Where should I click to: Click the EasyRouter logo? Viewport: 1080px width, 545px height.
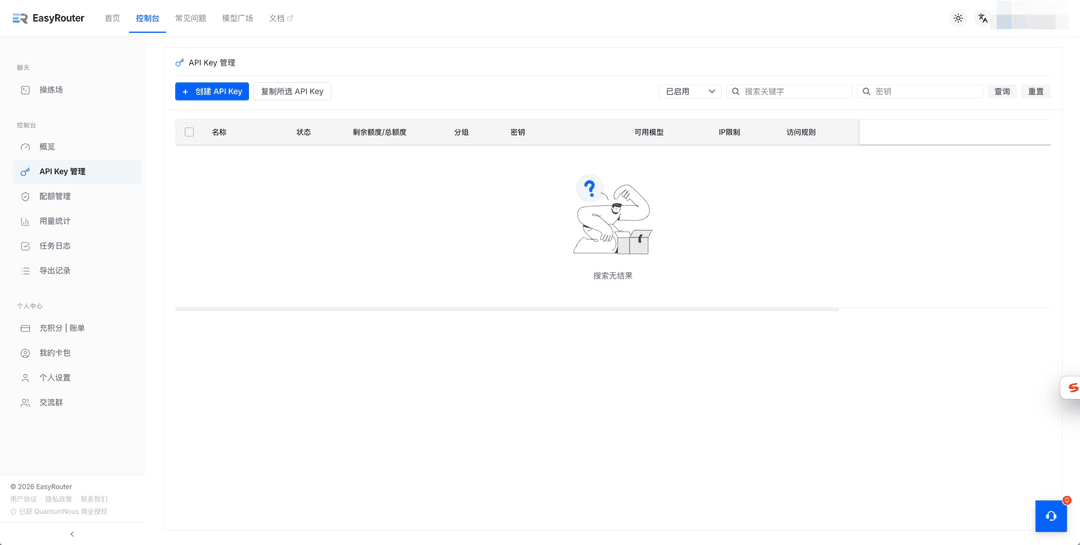[x=48, y=19]
